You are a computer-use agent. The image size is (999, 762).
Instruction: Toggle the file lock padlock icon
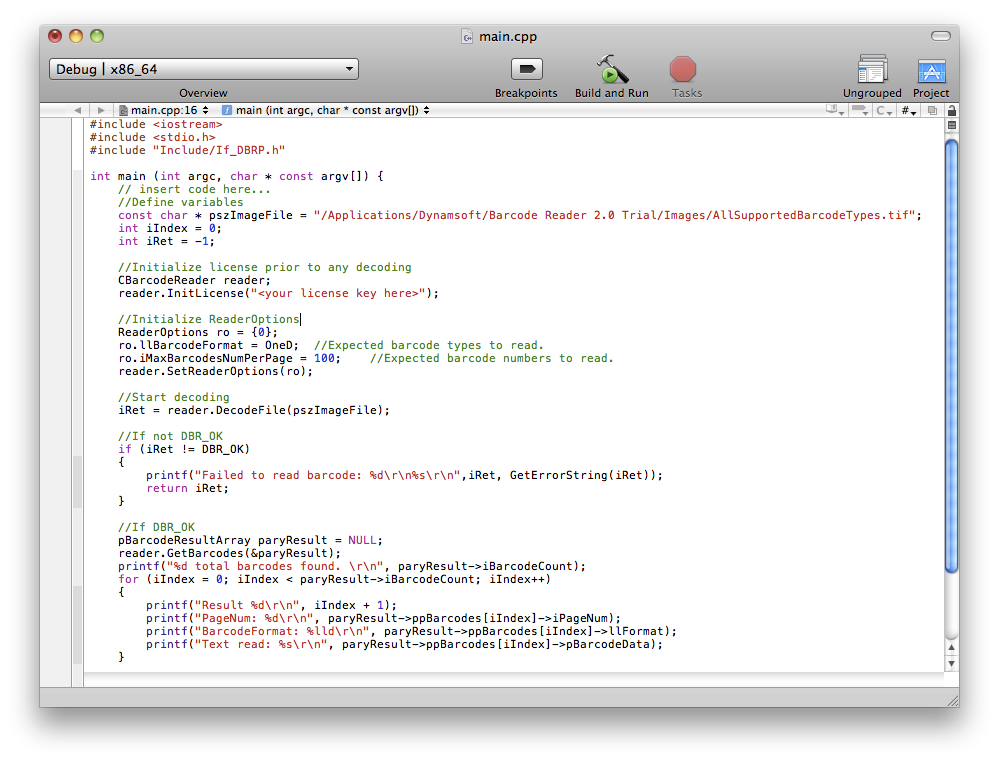click(x=951, y=110)
